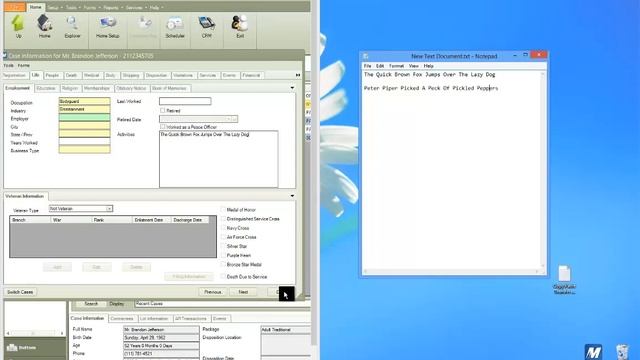Screen dimensions: 640x360
Task: Toggle the Purple Heart checkbox
Action: 223,255
